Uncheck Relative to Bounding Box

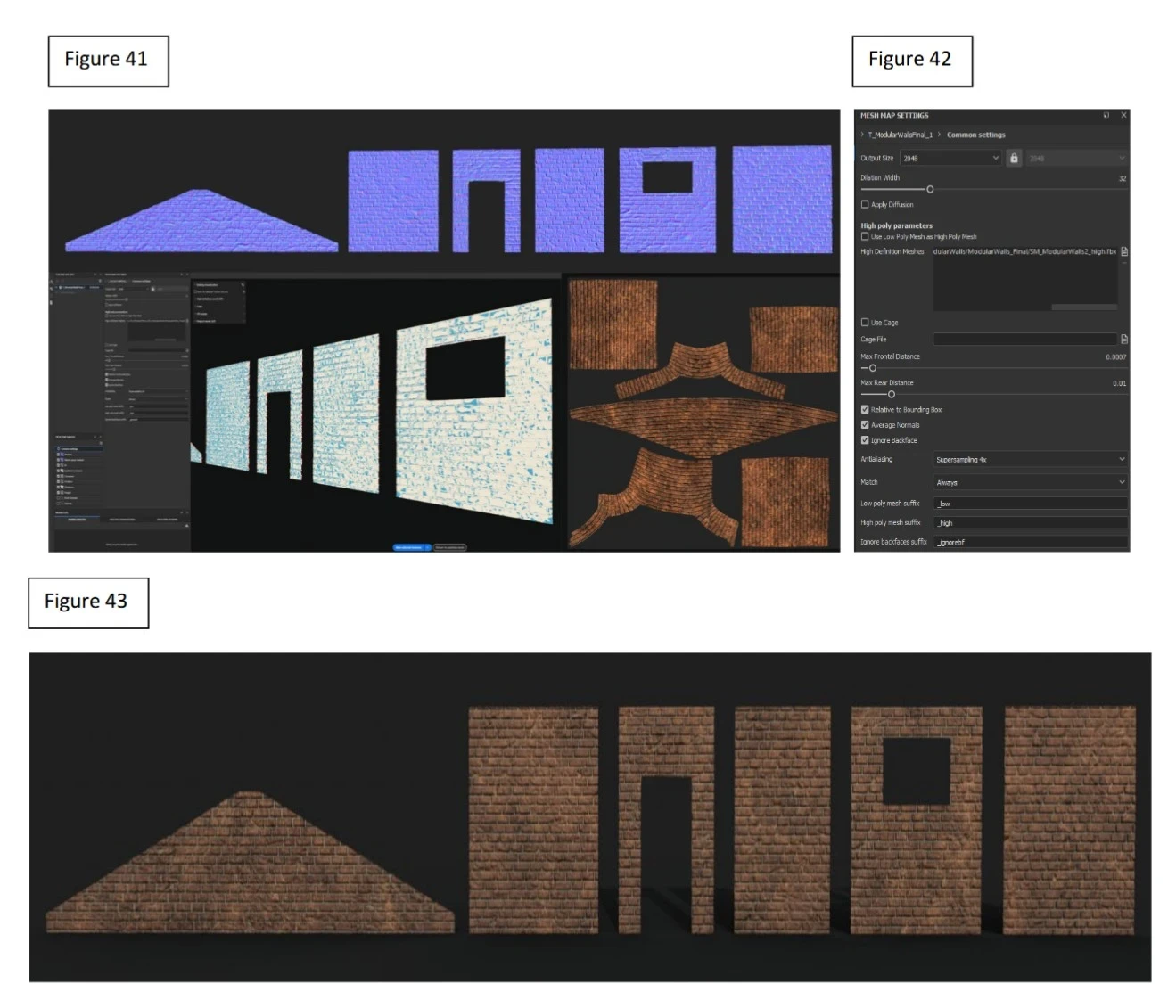click(865, 409)
